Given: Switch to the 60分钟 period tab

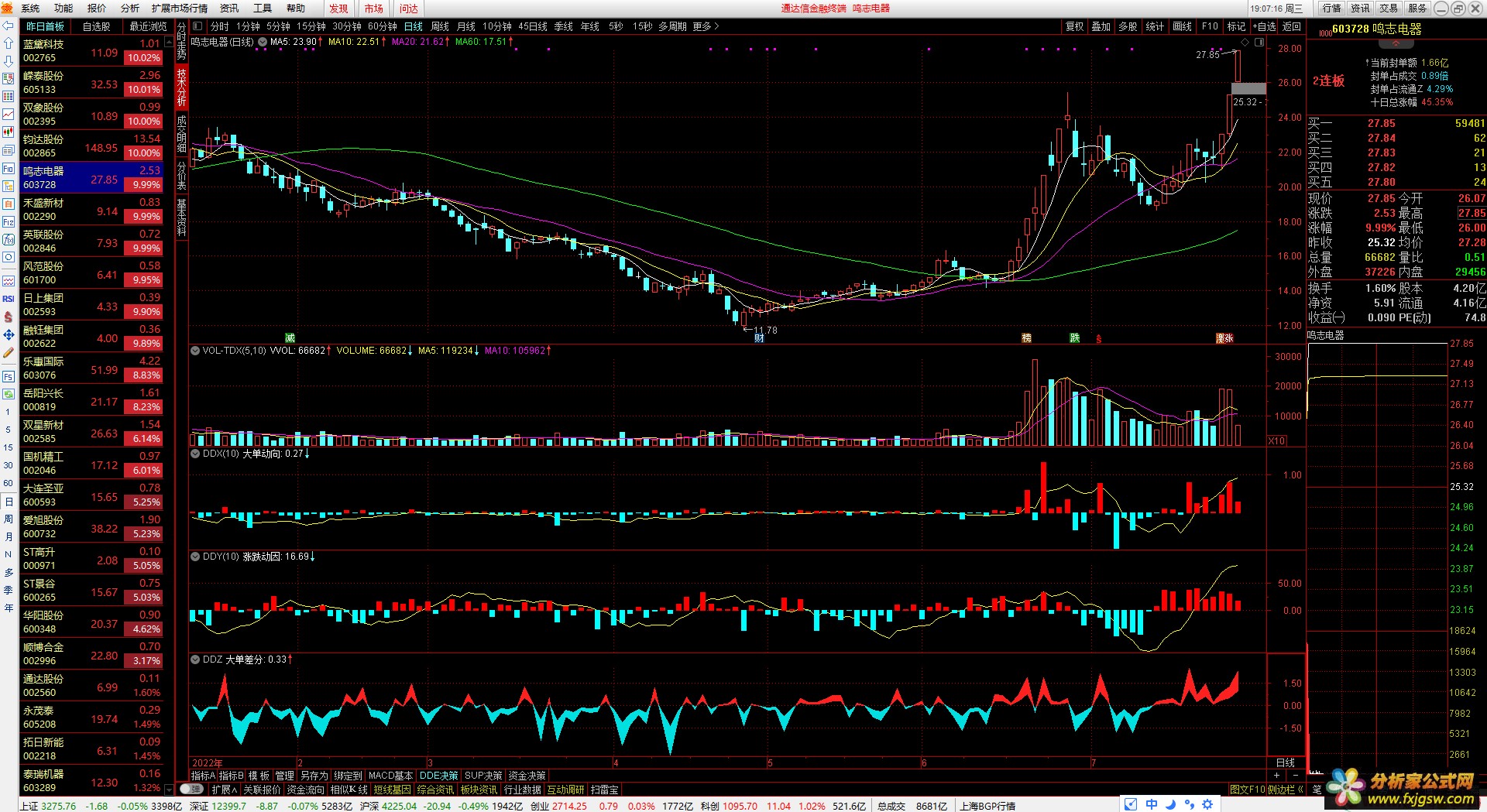Looking at the screenshot, I should pyautogui.click(x=383, y=26).
